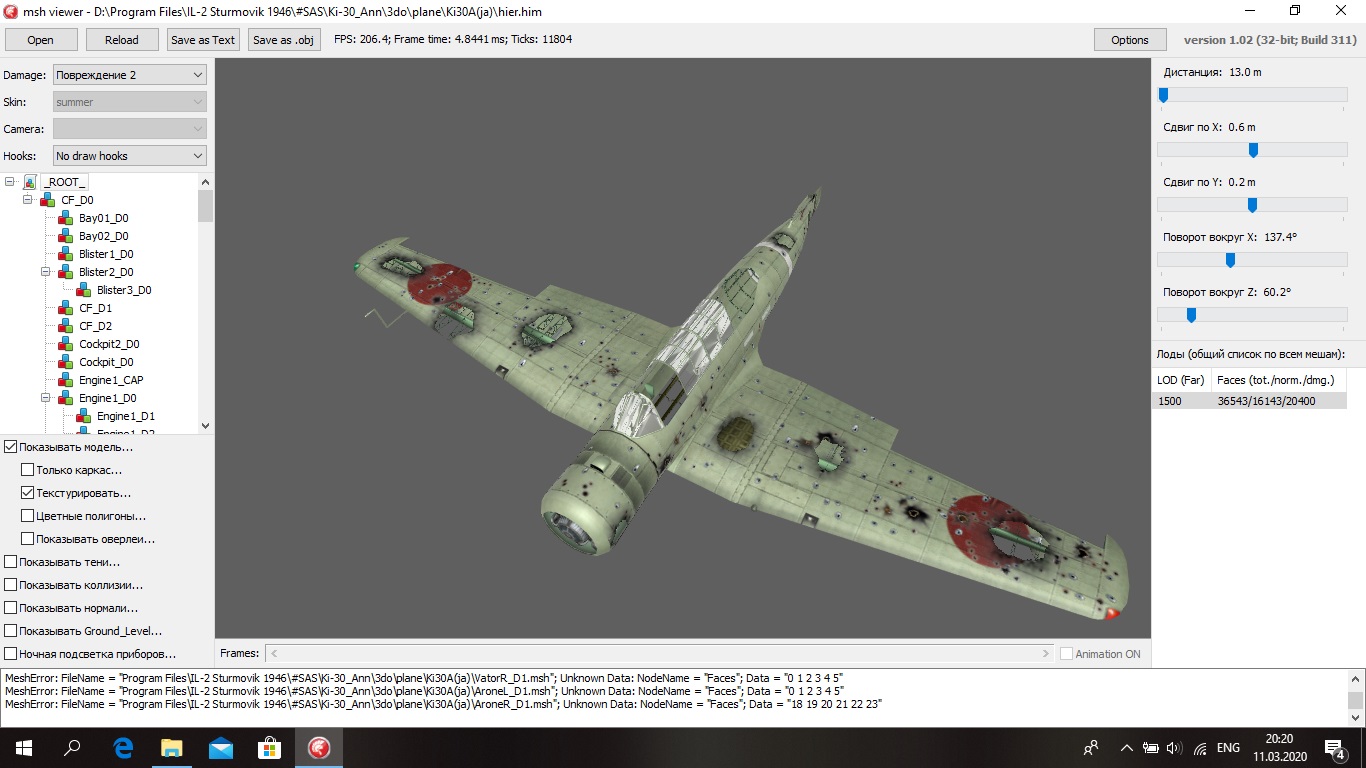The width and height of the screenshot is (1366, 768).
Task: Enable Только каркас wireframe checkbox
Action: pyautogui.click(x=28, y=470)
